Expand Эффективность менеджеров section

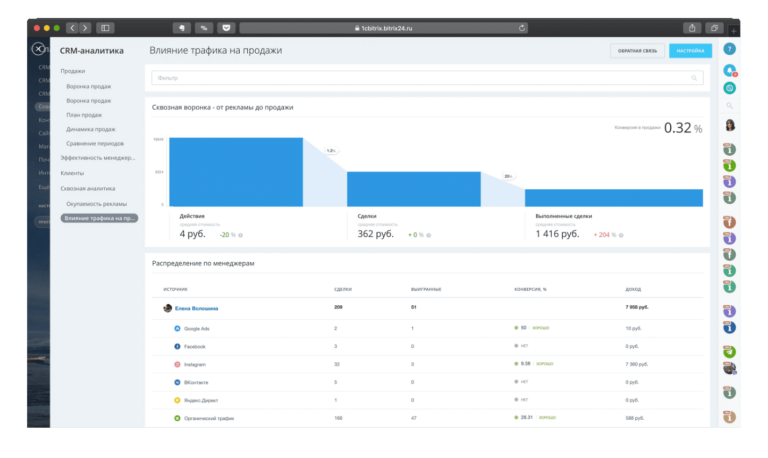[x=97, y=158]
